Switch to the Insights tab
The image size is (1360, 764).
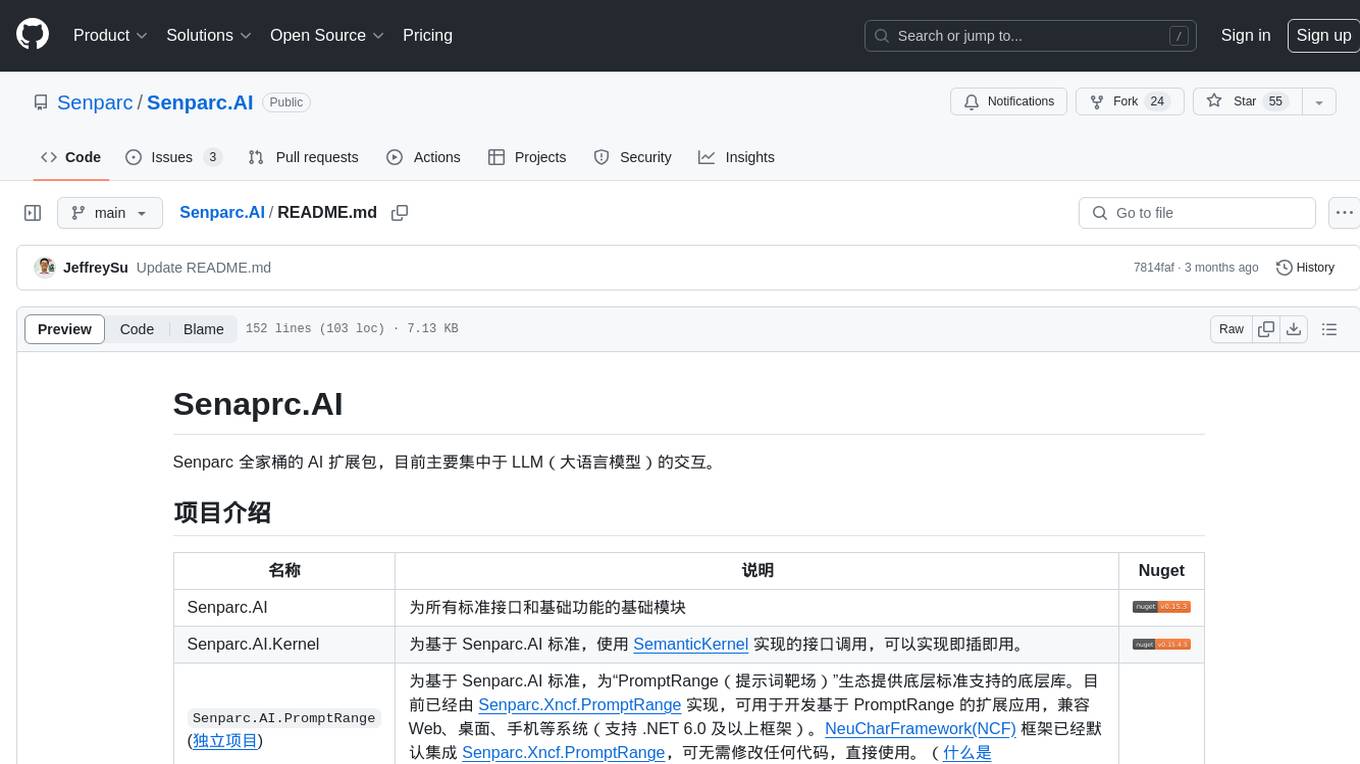click(x=736, y=157)
